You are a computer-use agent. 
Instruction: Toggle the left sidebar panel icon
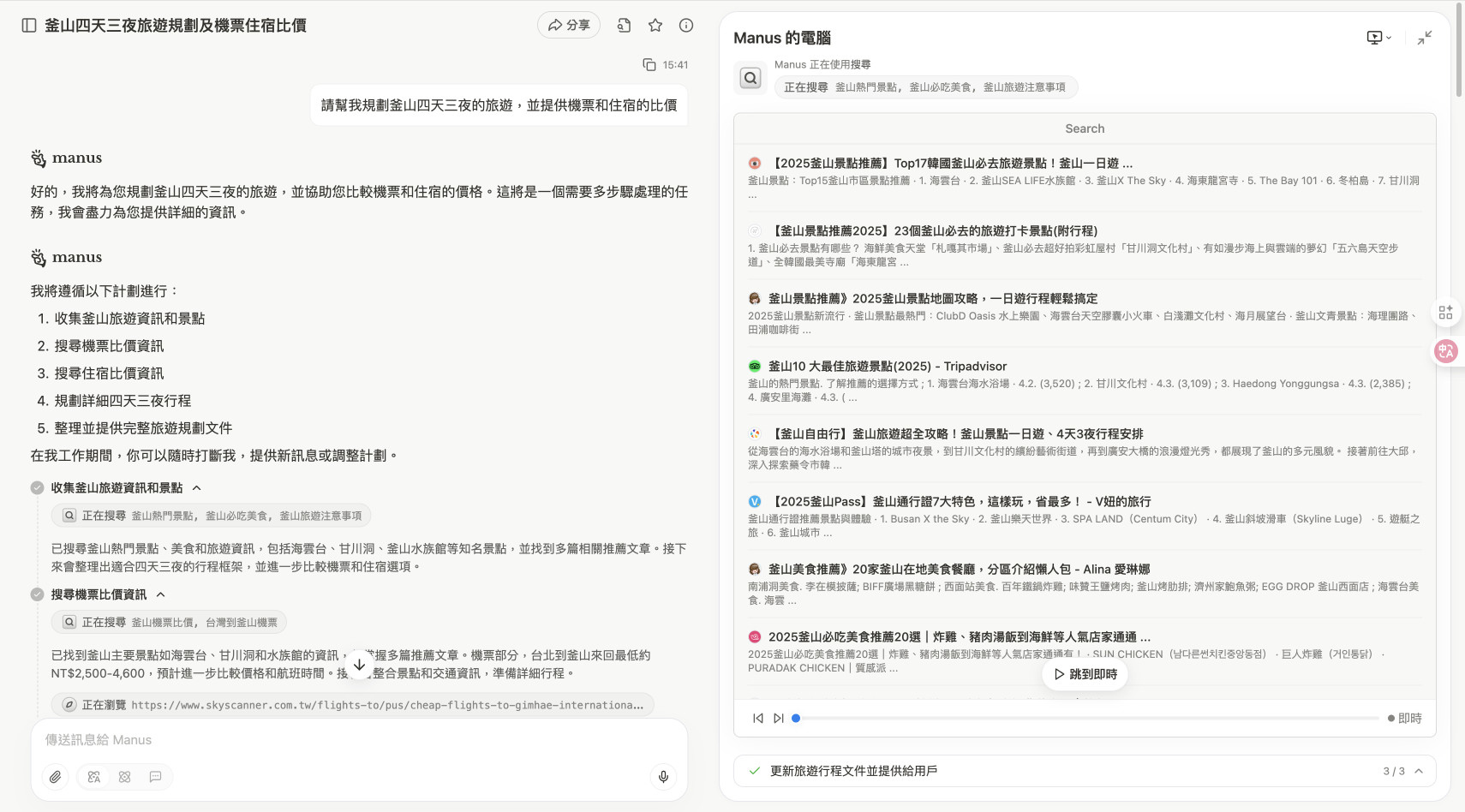(29, 26)
